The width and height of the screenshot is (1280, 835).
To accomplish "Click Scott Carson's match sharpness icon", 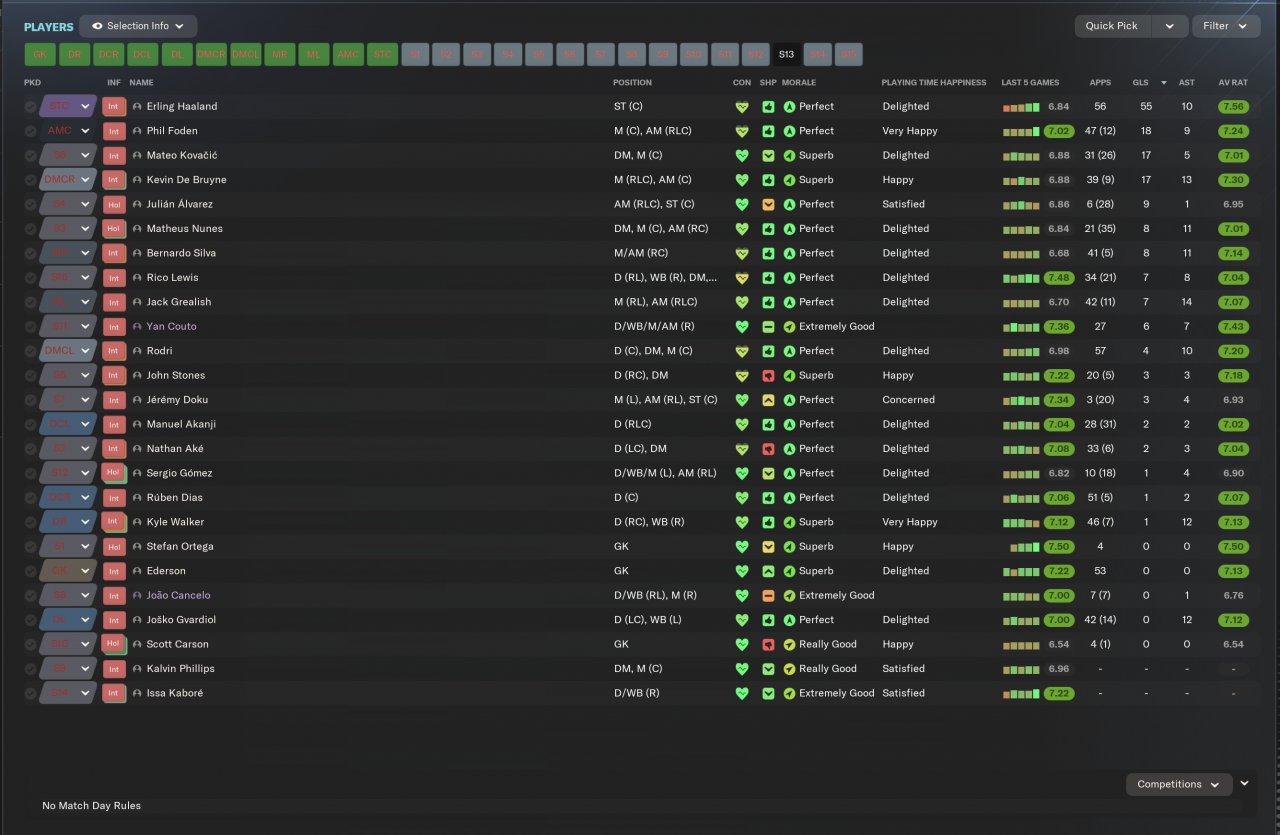I will point(768,645).
